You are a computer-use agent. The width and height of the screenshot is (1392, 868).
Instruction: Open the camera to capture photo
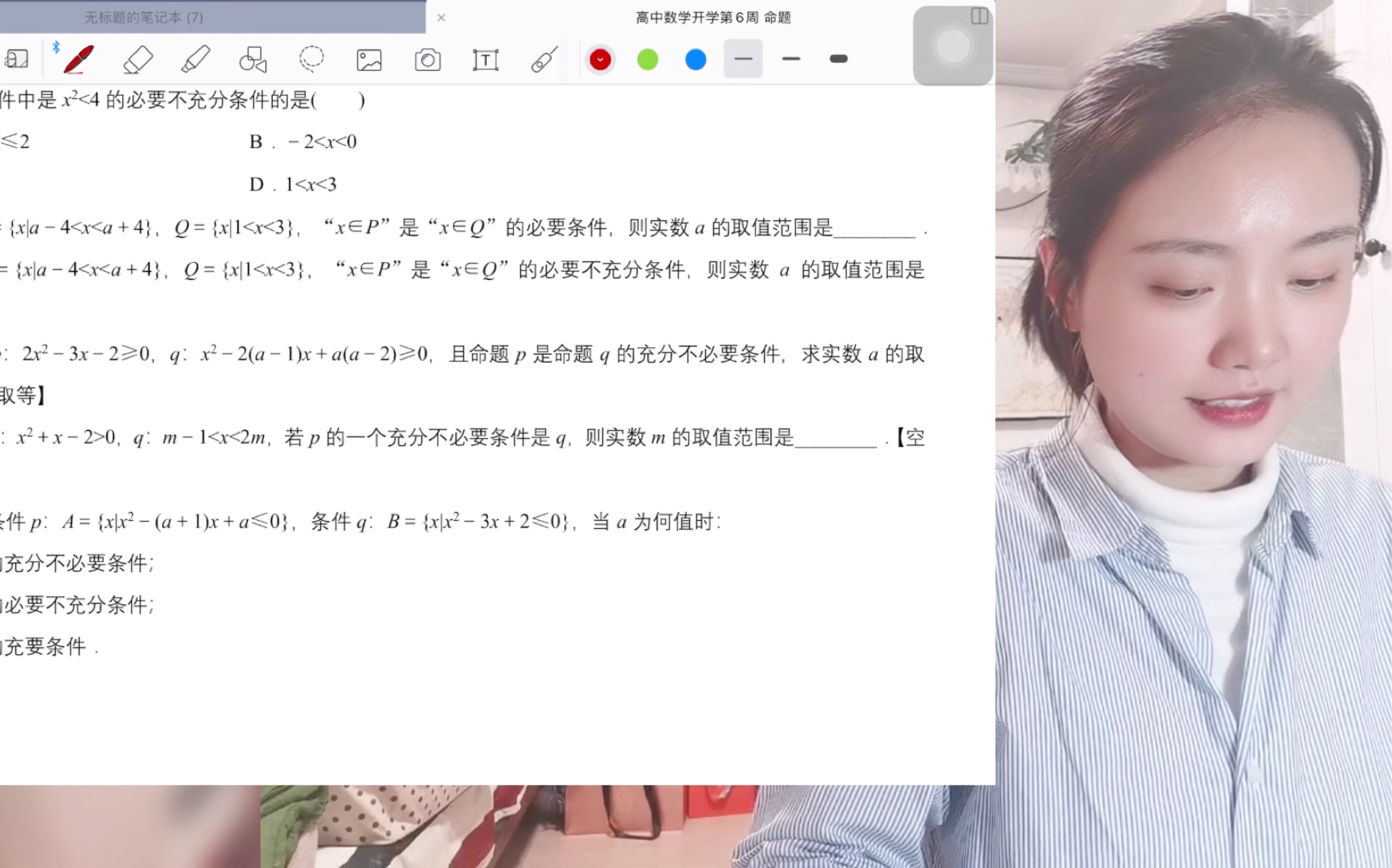click(x=427, y=59)
